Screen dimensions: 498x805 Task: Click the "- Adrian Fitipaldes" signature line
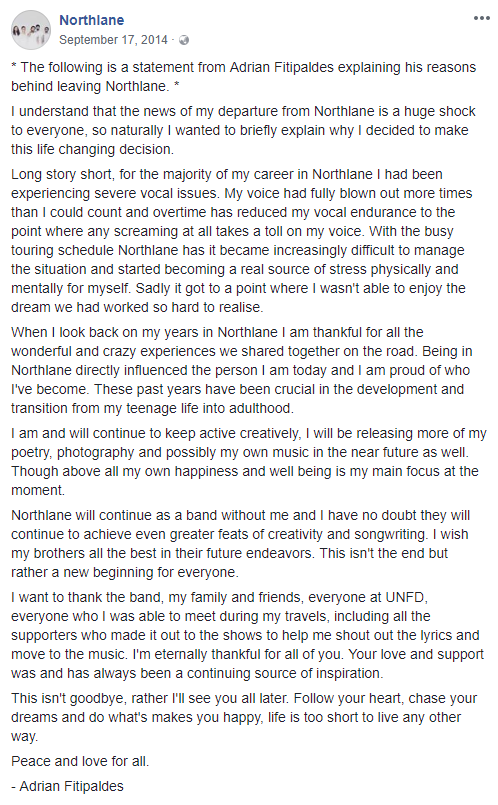67,787
